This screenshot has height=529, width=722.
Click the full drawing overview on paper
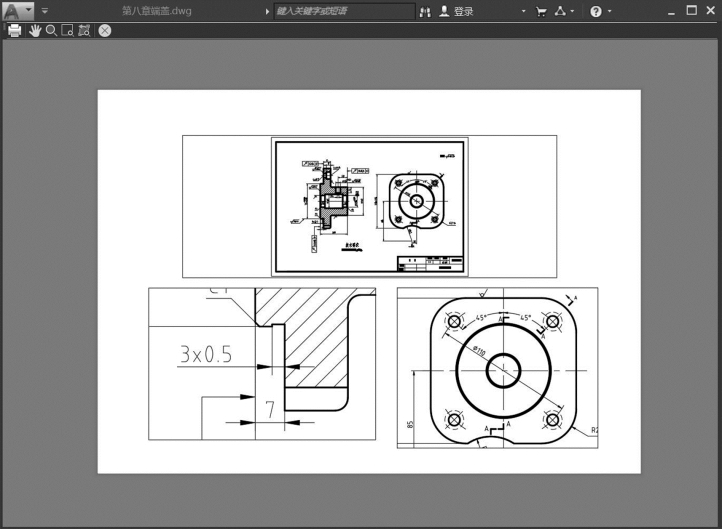(x=369, y=206)
